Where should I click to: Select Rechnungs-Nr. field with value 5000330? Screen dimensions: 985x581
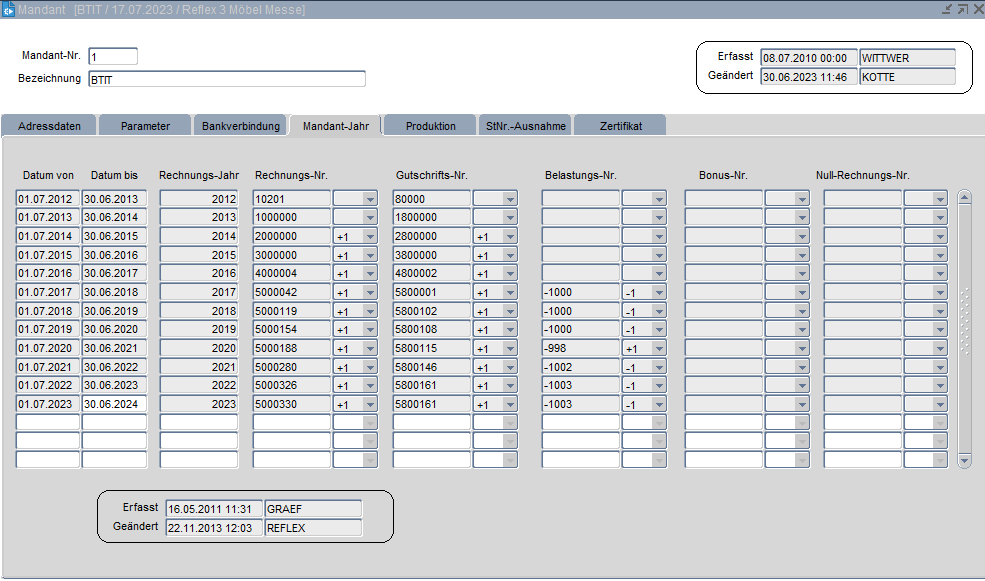(x=291, y=404)
